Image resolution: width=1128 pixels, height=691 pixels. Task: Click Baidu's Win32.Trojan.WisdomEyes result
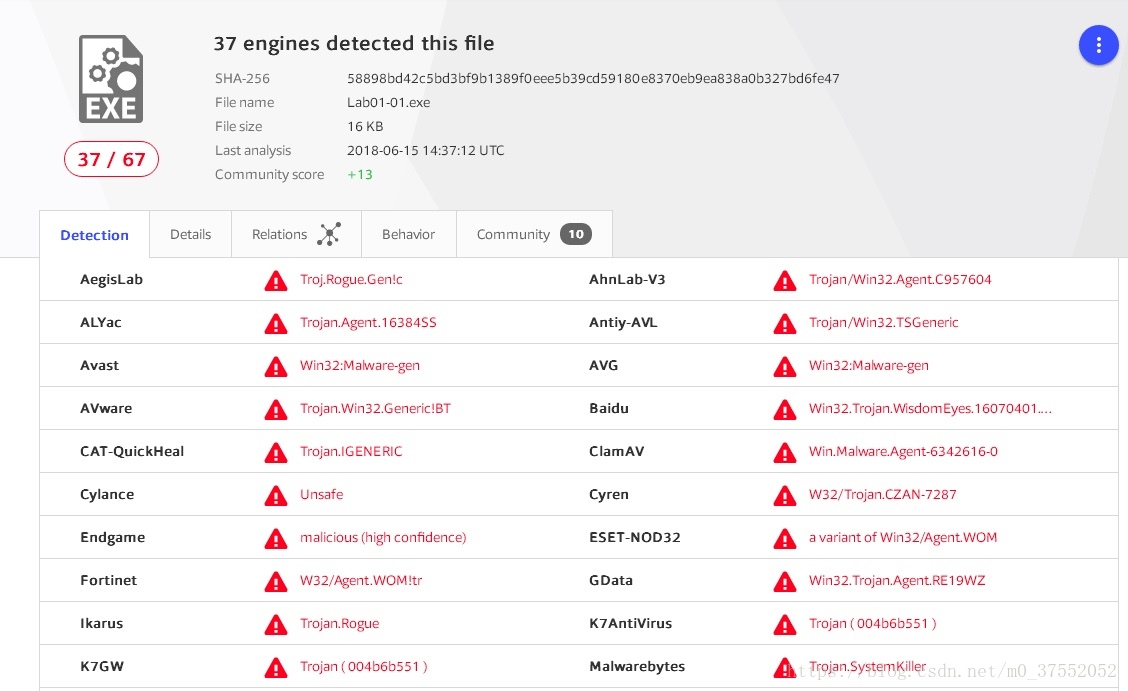(x=930, y=408)
